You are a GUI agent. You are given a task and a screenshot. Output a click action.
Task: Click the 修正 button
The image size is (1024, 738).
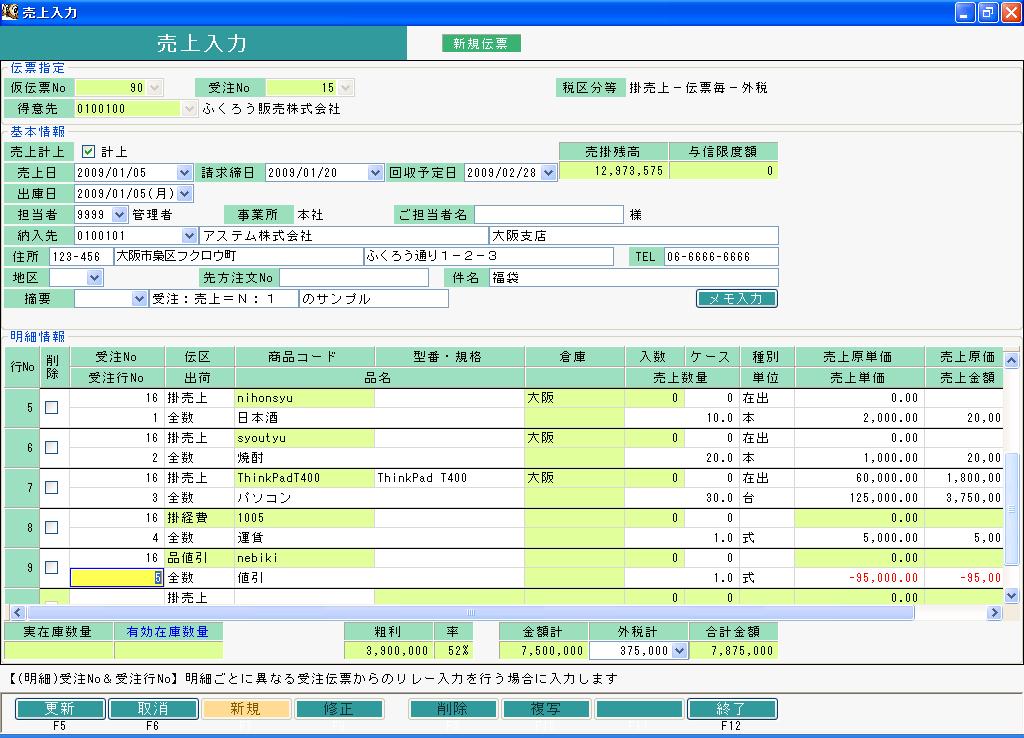[338, 709]
